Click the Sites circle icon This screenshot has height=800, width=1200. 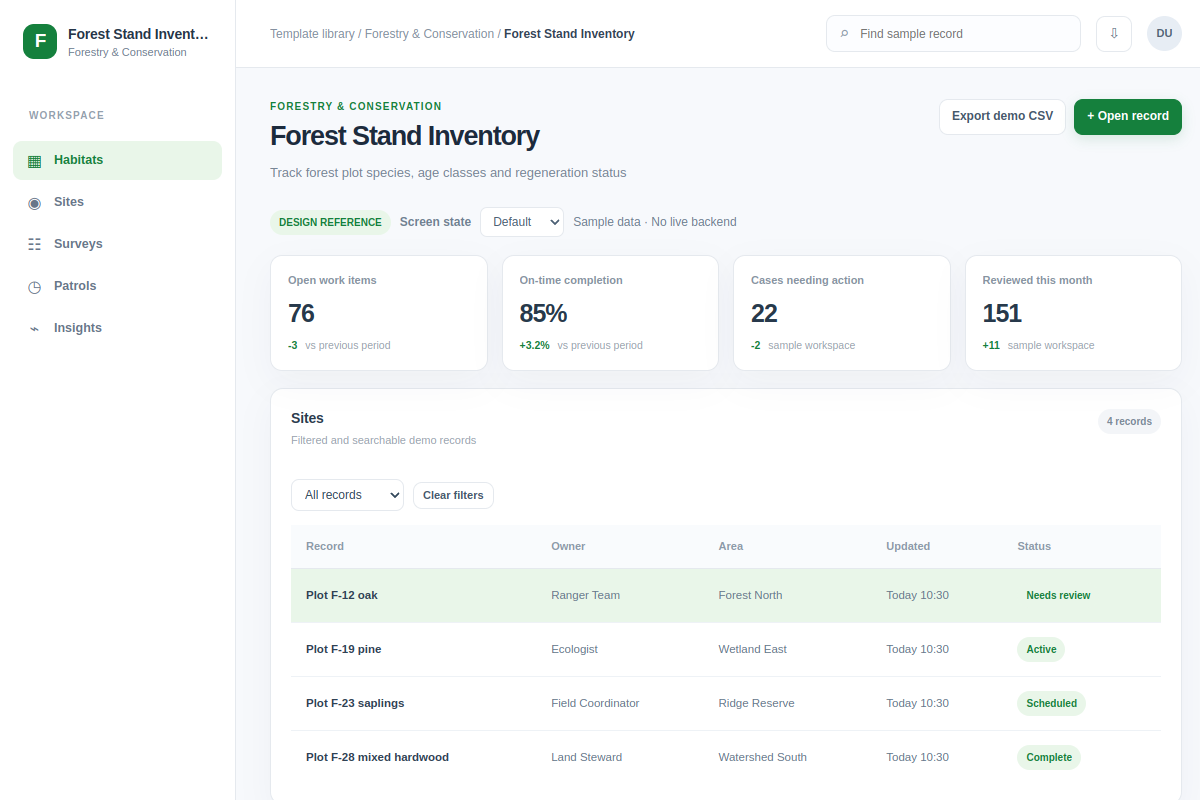[x=34, y=202]
